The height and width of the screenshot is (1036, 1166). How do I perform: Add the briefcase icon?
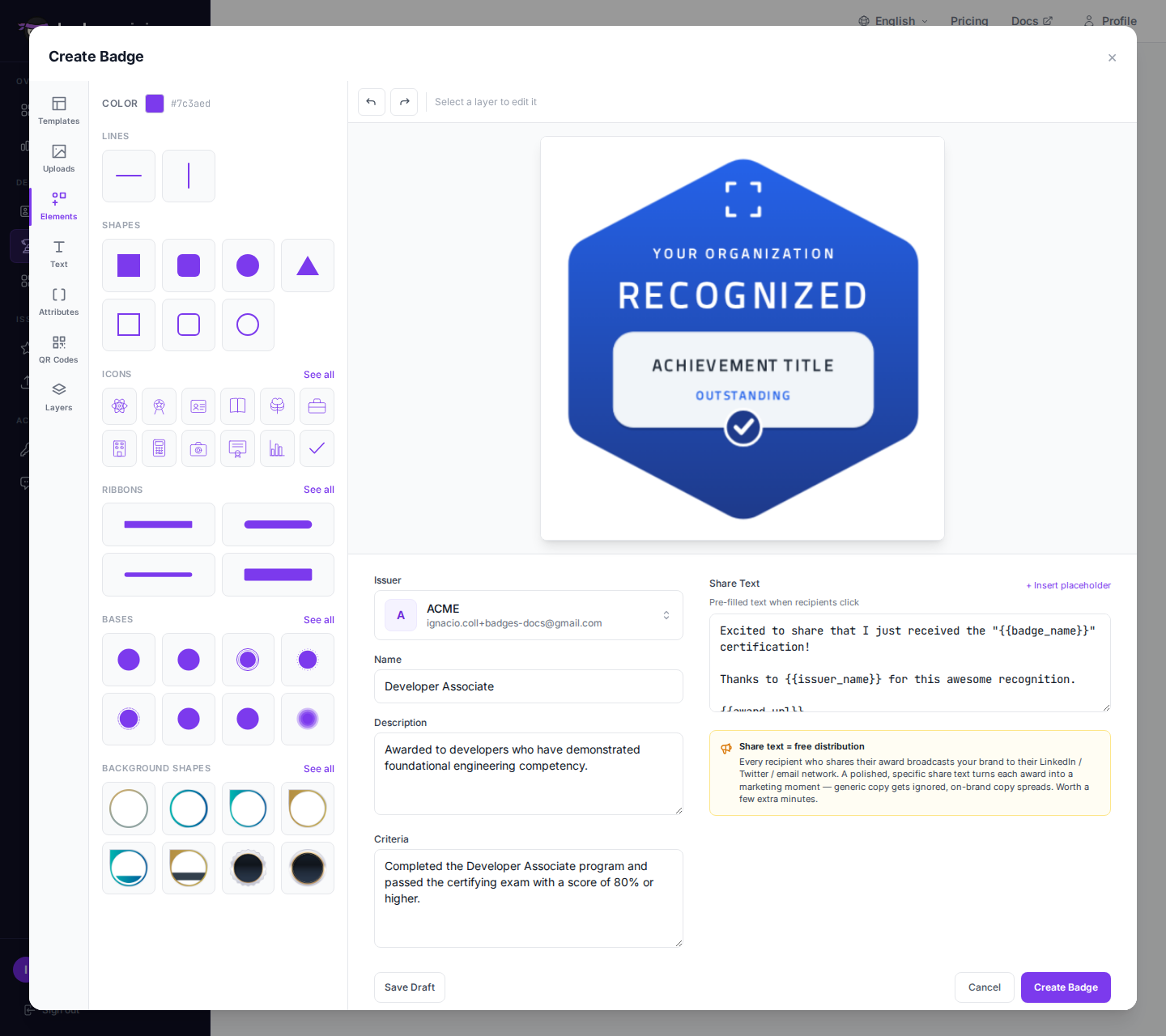click(x=317, y=406)
